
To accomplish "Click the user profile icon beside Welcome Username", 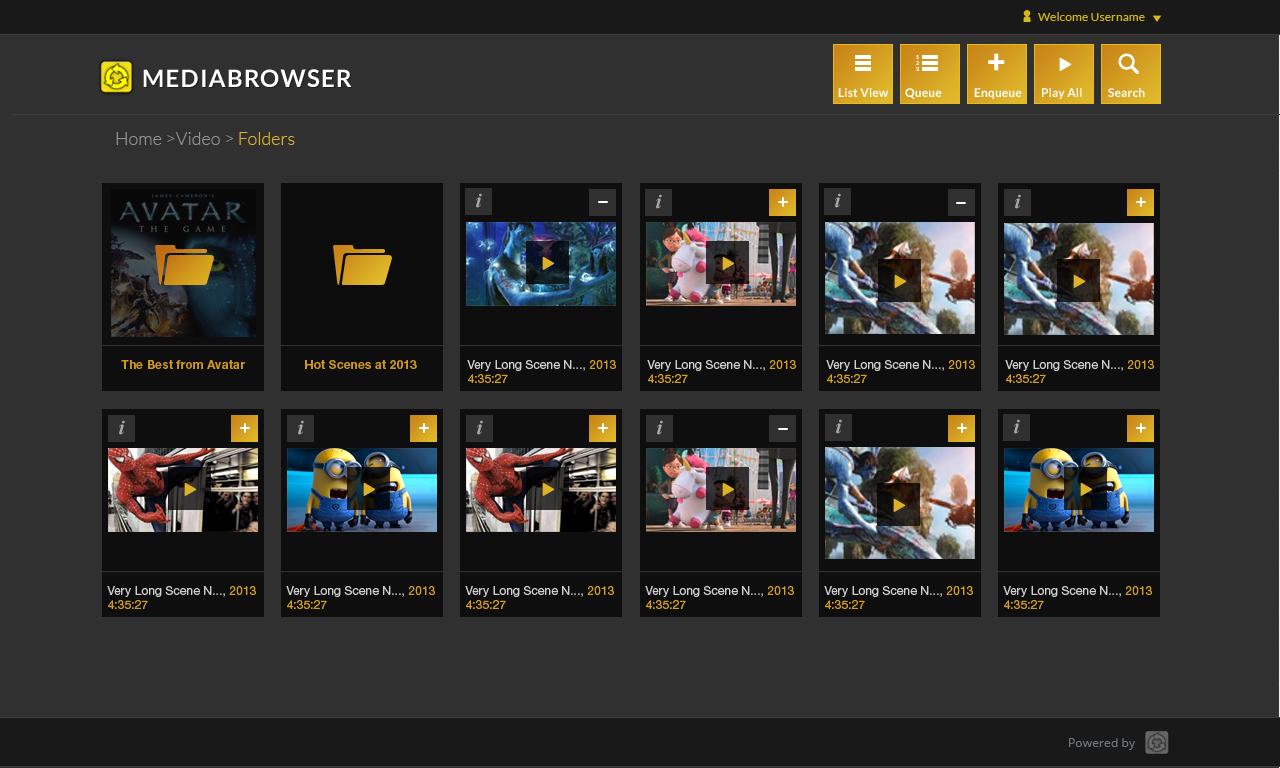I will [1027, 16].
